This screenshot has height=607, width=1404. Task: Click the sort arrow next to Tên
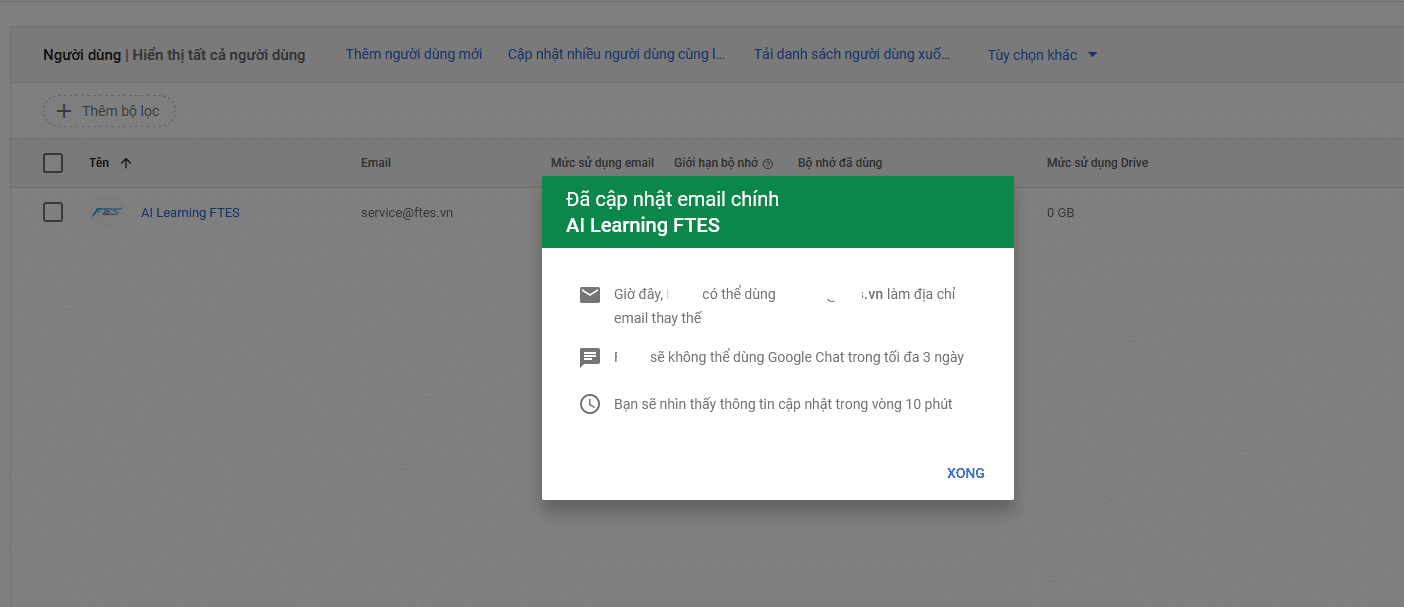point(125,163)
